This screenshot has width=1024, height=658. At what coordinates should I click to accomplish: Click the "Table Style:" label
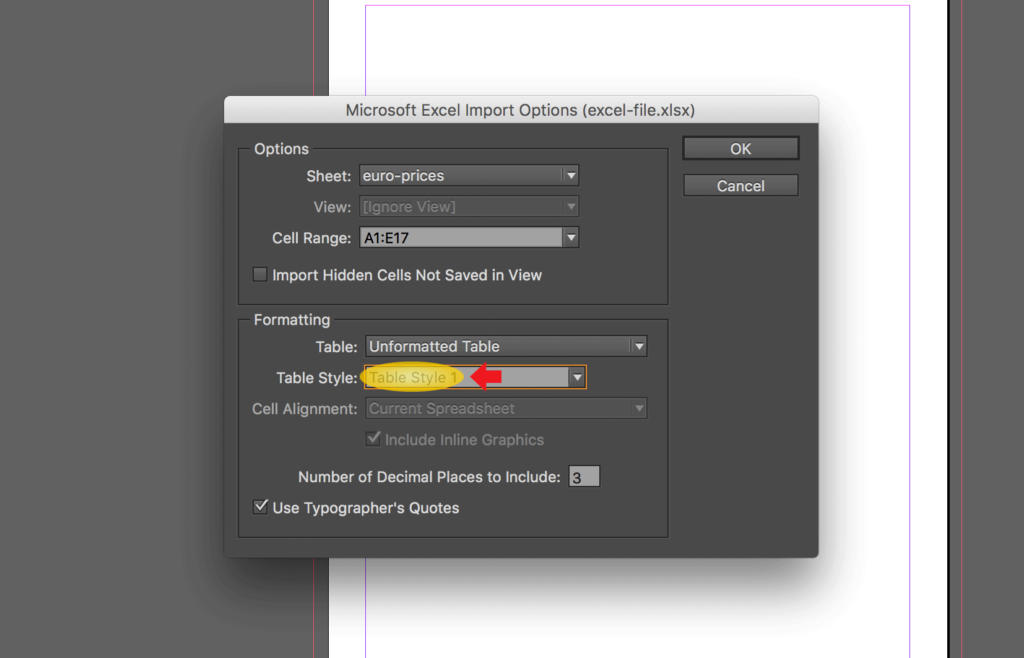pyautogui.click(x=317, y=378)
